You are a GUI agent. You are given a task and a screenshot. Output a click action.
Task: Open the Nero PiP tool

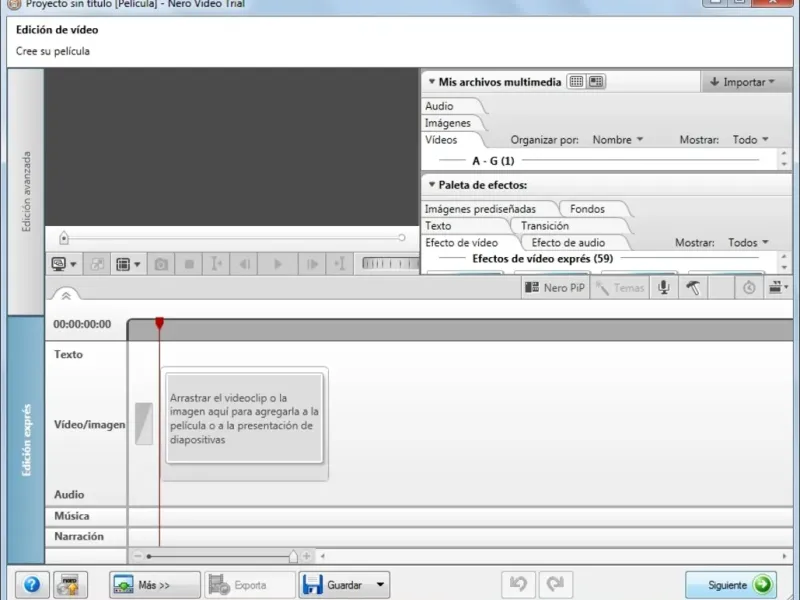pos(555,288)
